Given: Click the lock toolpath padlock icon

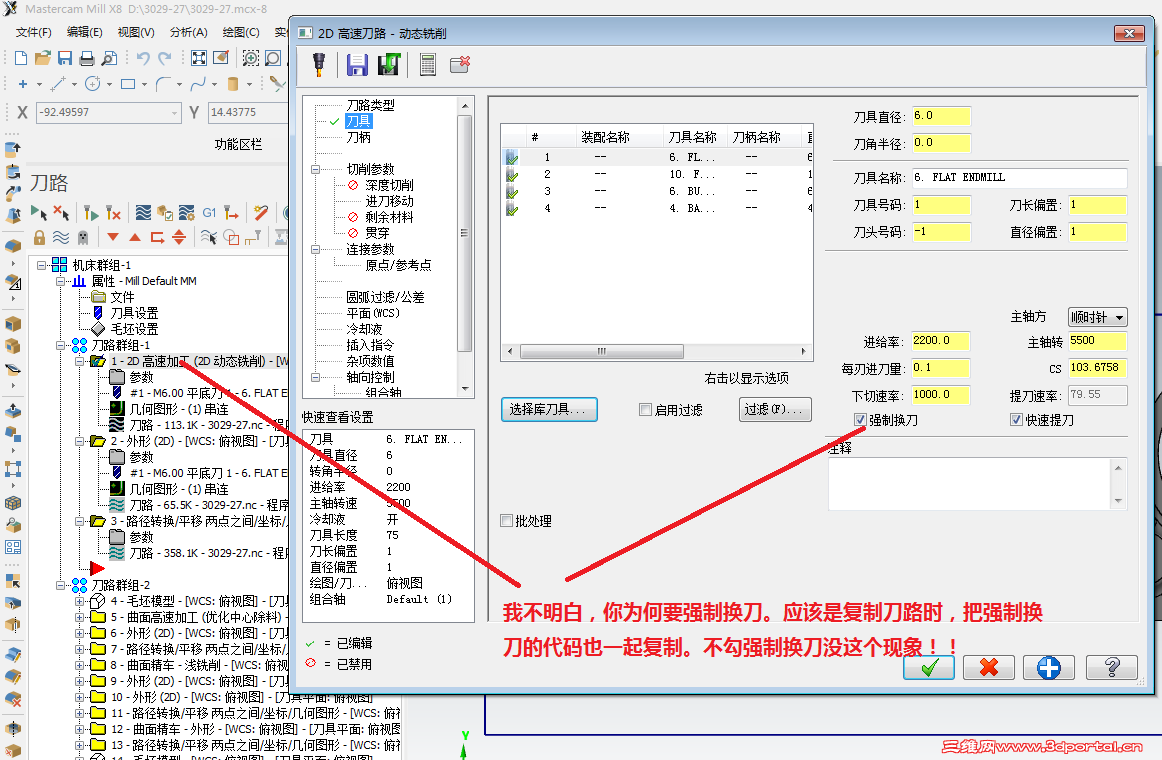Looking at the screenshot, I should [x=39, y=238].
